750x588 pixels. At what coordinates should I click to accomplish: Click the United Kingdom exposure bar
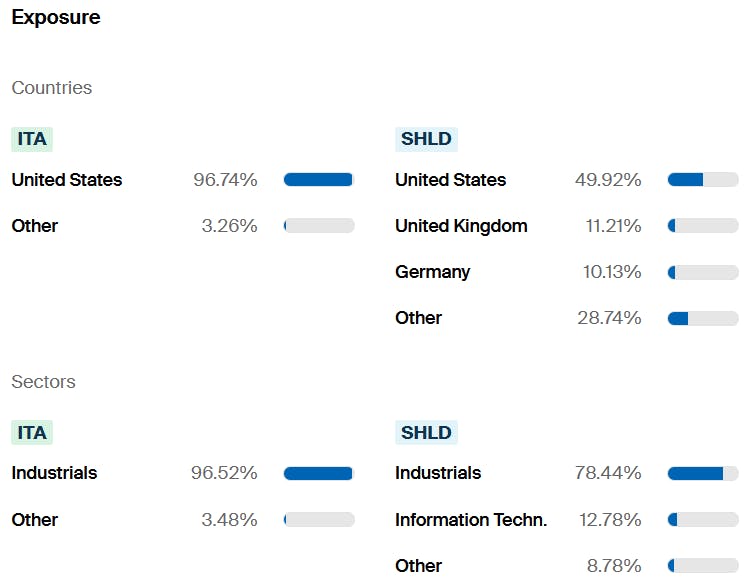(x=703, y=226)
